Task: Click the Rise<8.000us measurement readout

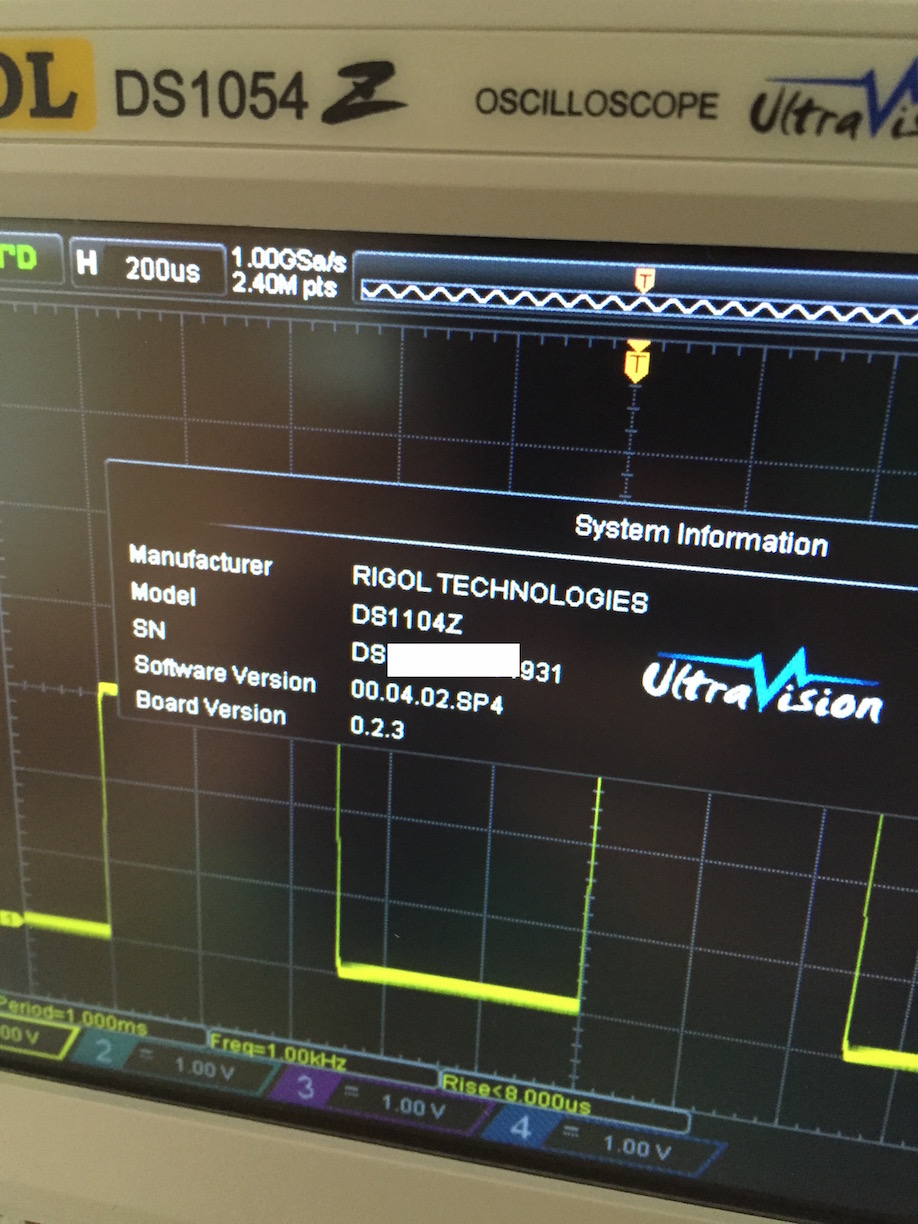Action: pos(517,1095)
